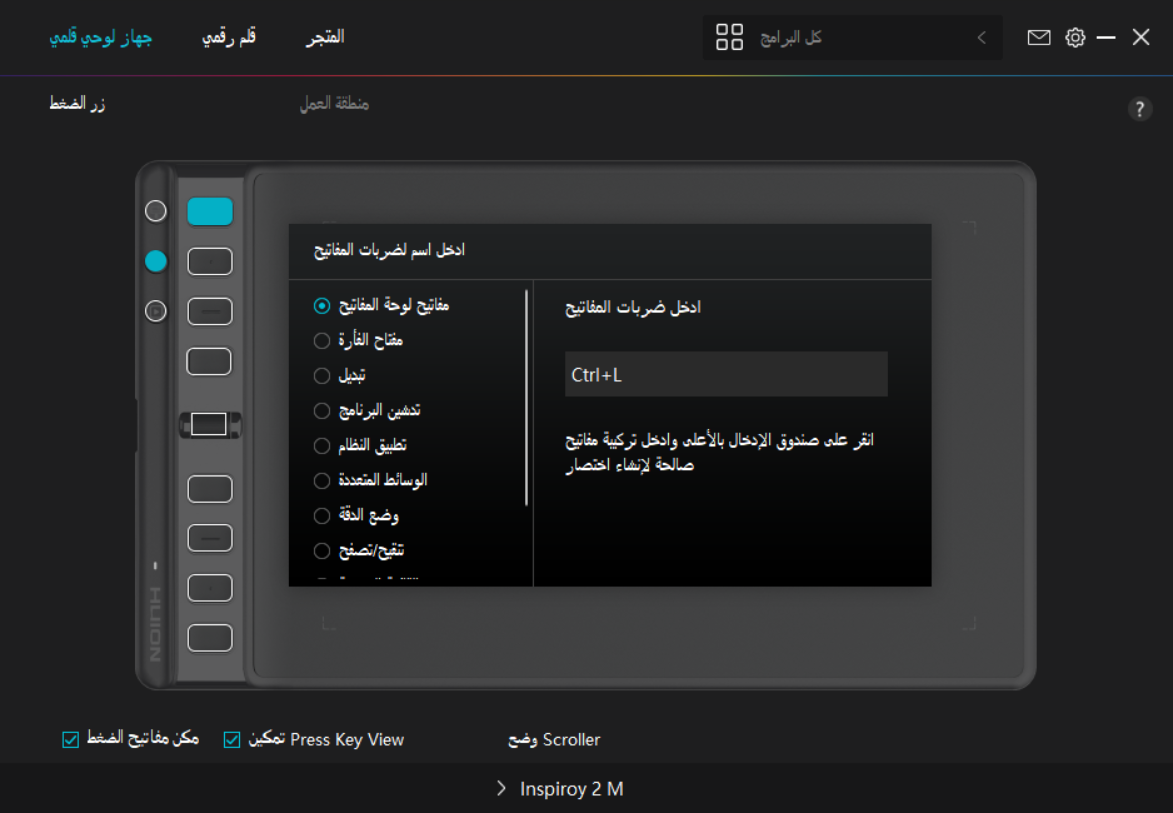Toggle the مكن مفاتيح الضغط checkbox

pyautogui.click(x=70, y=740)
